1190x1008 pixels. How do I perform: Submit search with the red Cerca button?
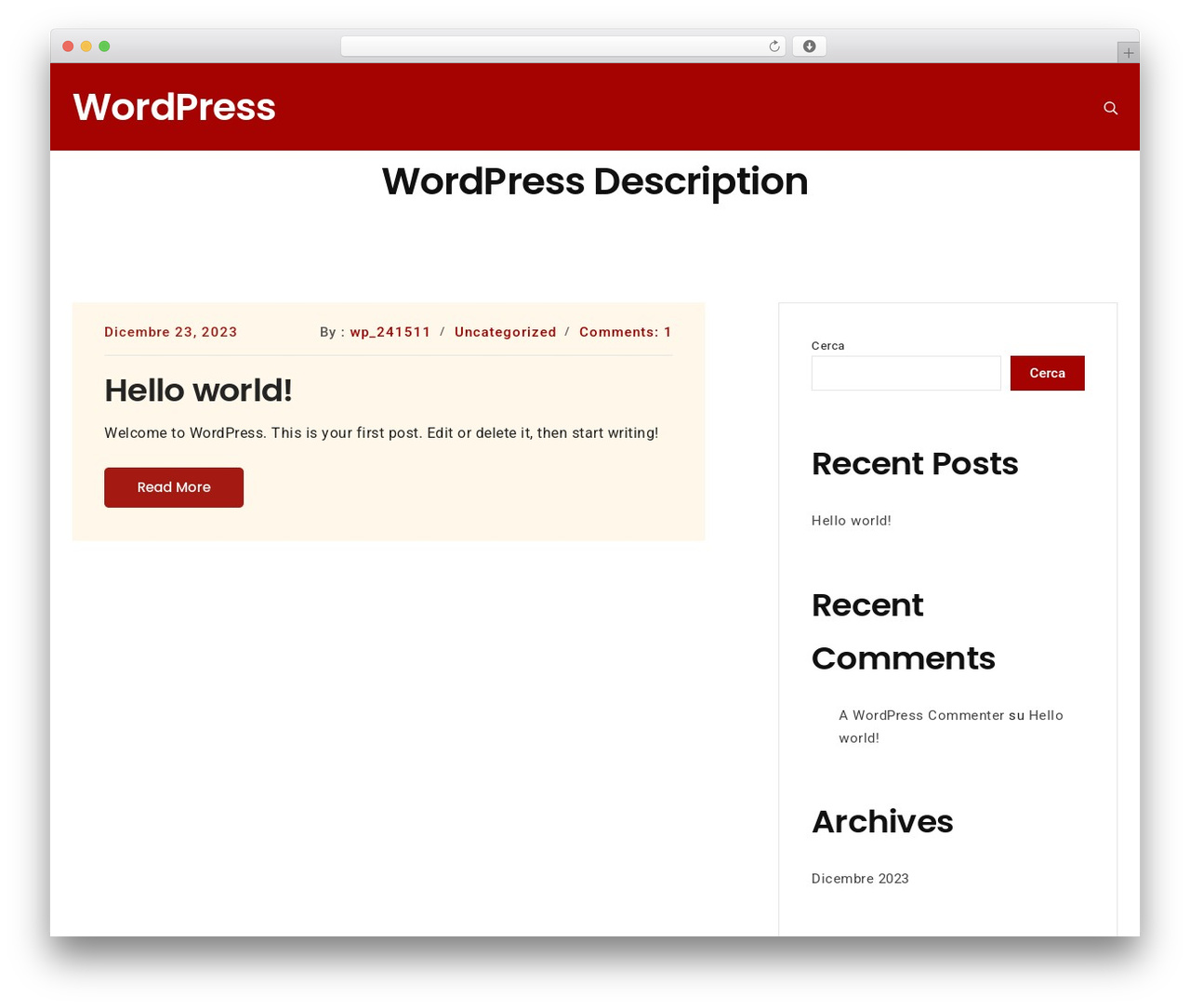point(1048,373)
